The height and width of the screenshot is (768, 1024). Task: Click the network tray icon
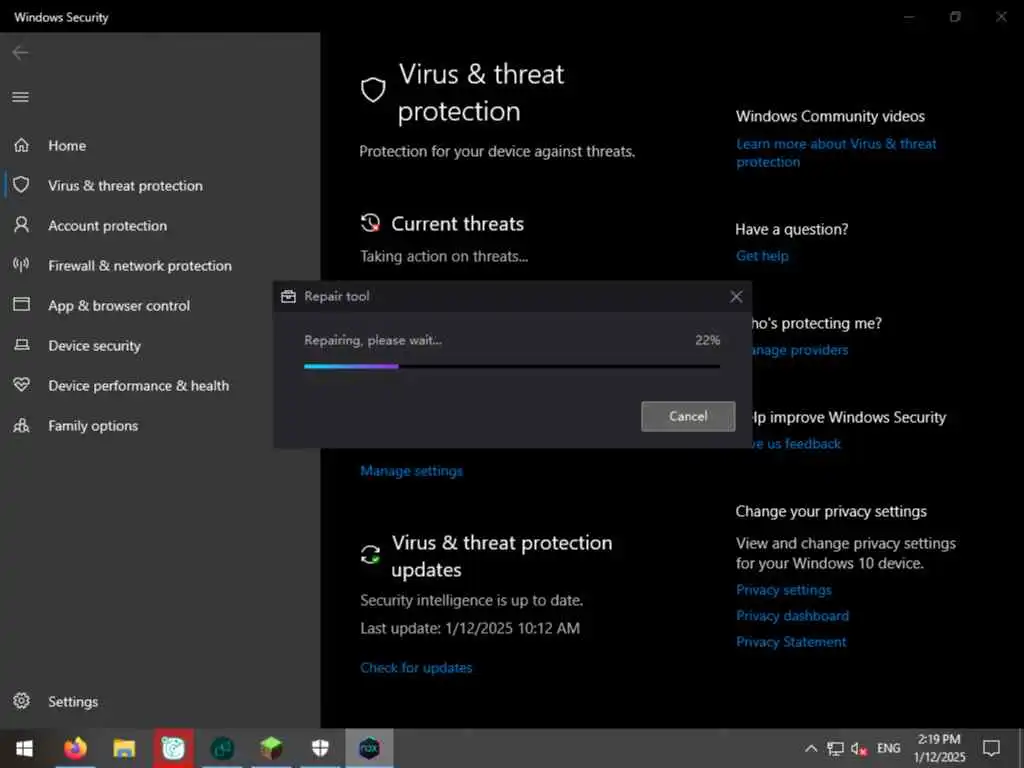[x=835, y=748]
